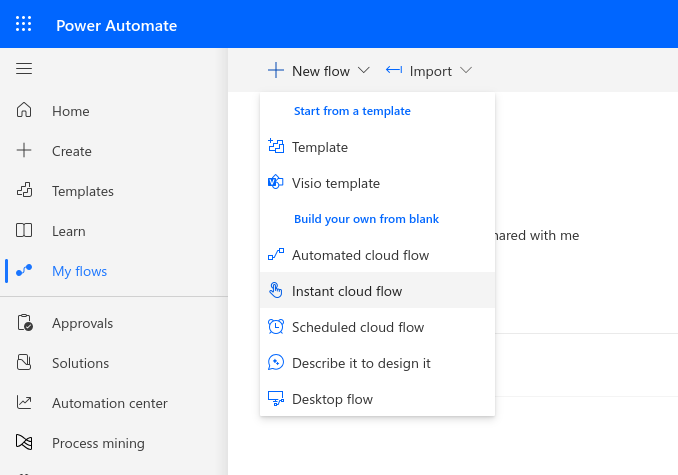Open Templates page from sidebar
This screenshot has width=678, height=475.
(83, 191)
